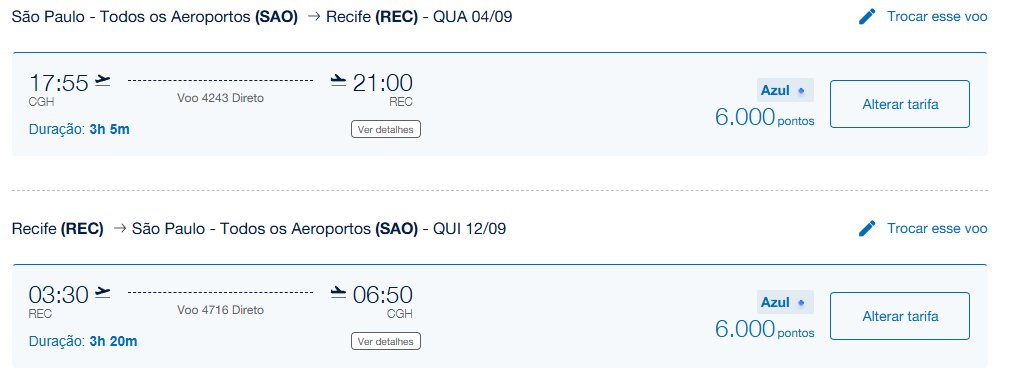This screenshot has height=374, width=1009.
Task: Click Alterar tarifa on return flight
Action: [900, 316]
